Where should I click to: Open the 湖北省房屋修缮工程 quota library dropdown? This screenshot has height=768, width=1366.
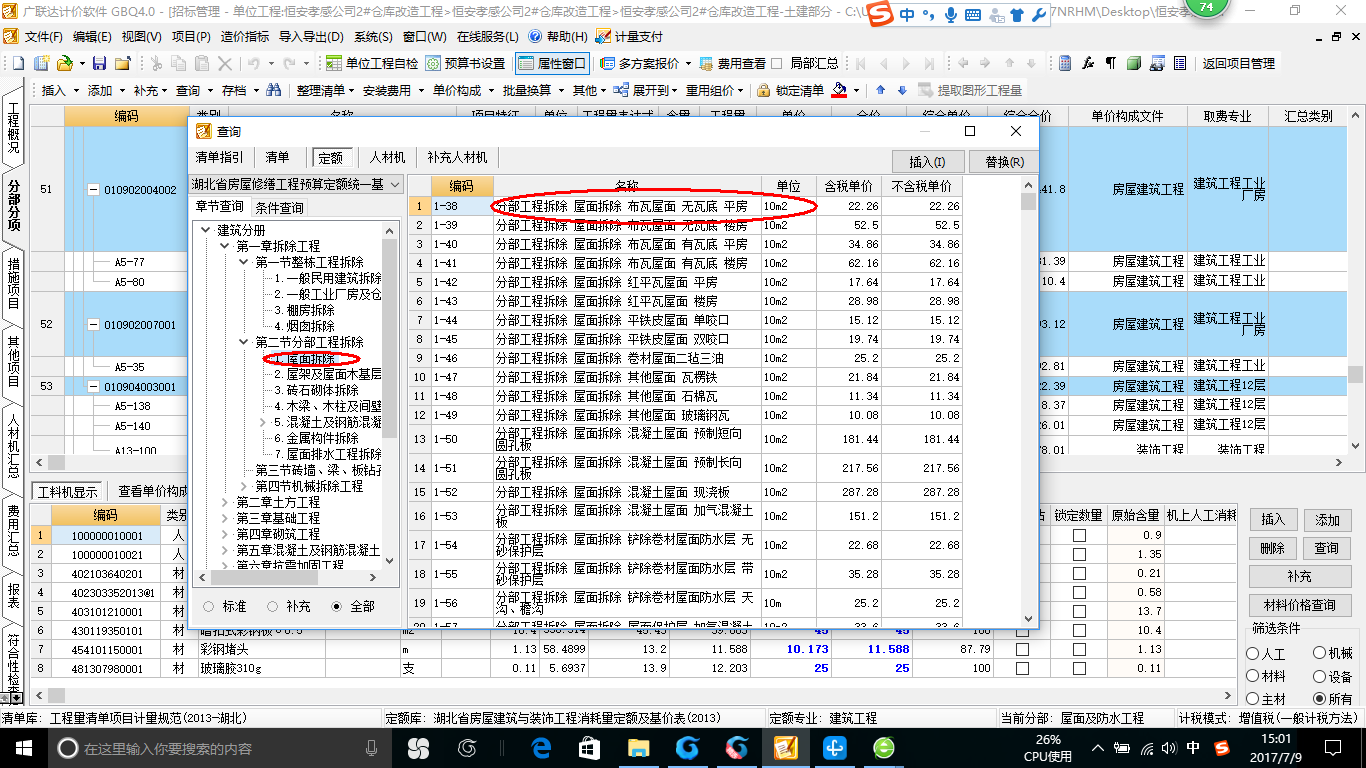coord(393,185)
